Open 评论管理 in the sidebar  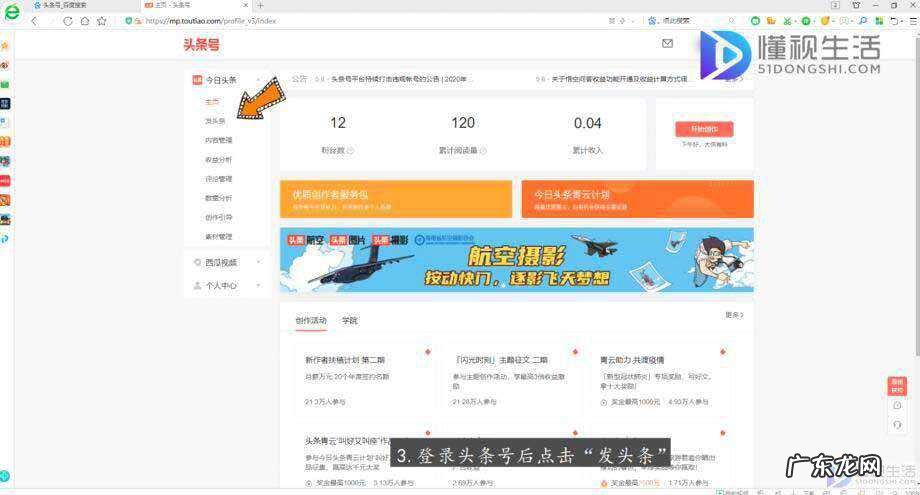click(218, 179)
